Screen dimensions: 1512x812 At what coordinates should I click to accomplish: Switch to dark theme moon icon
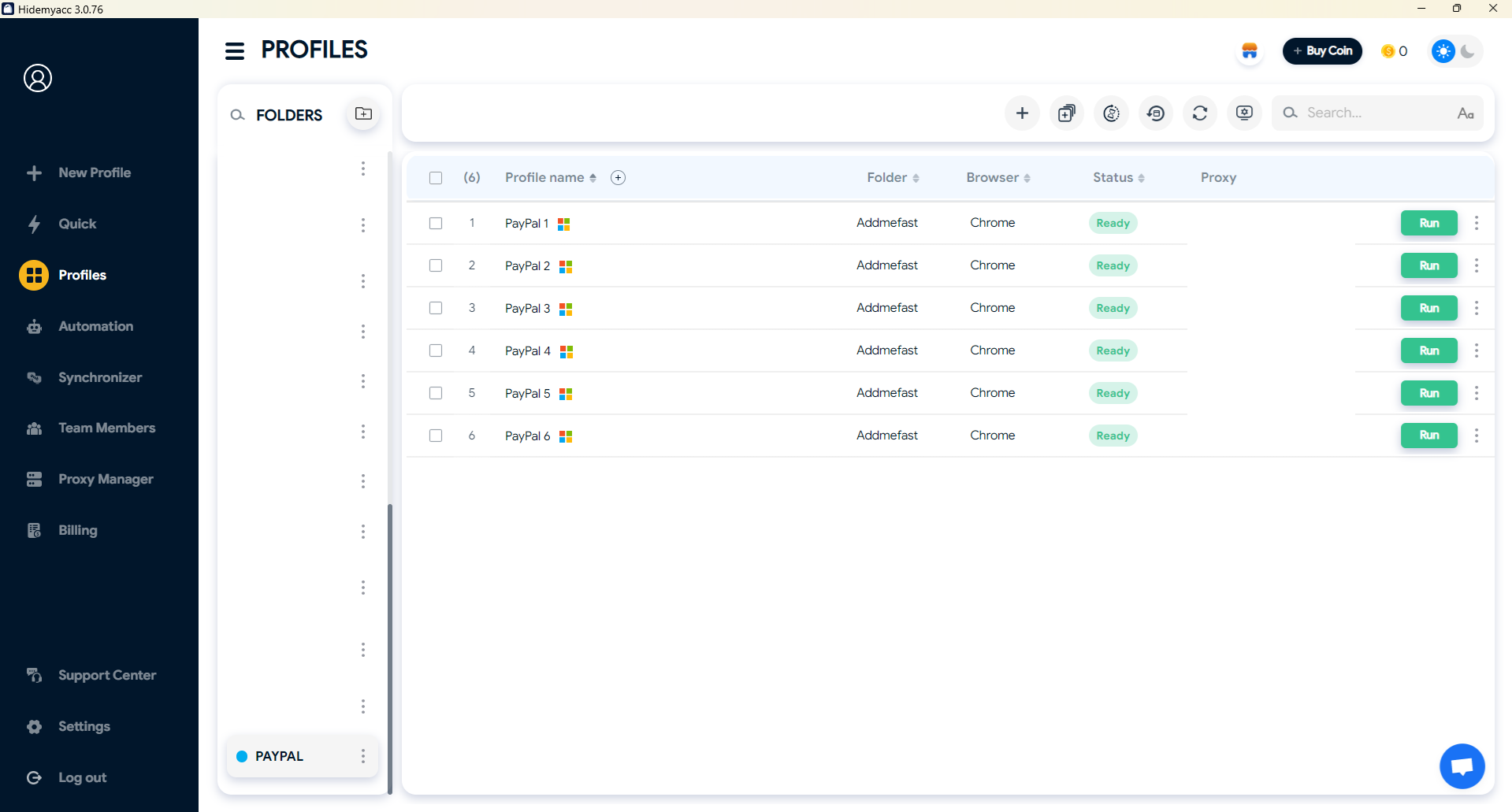[1468, 51]
